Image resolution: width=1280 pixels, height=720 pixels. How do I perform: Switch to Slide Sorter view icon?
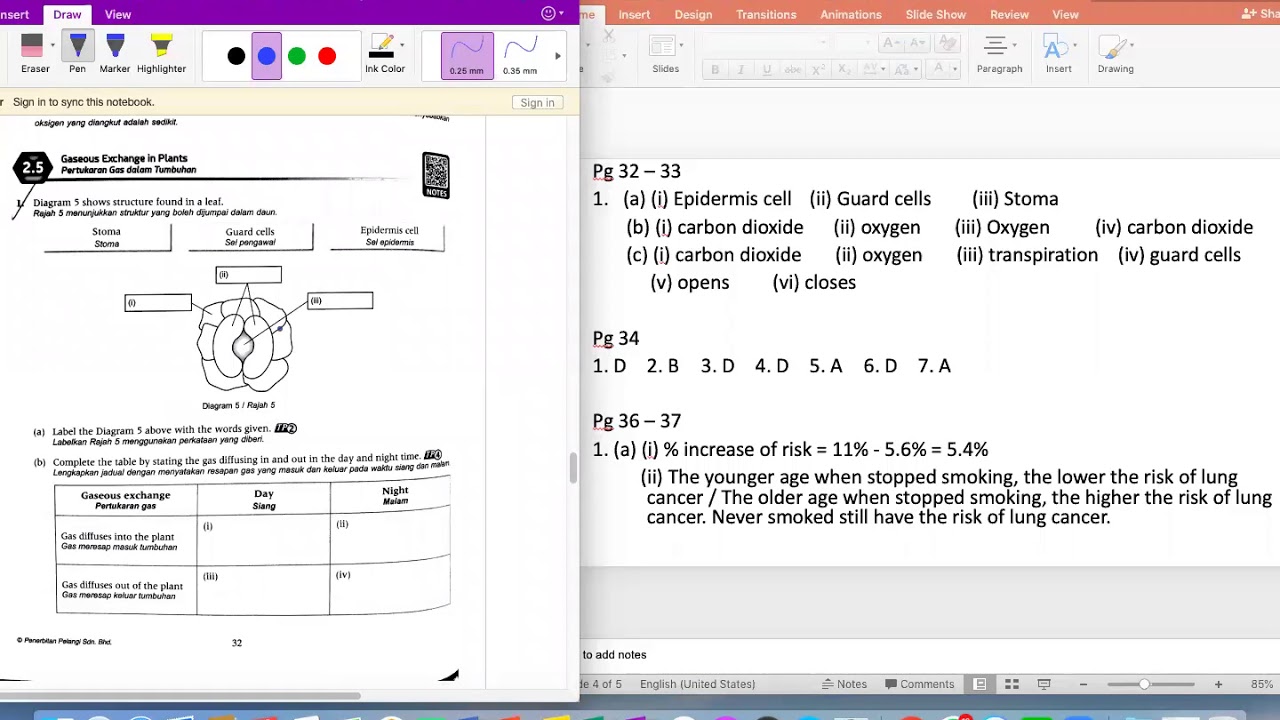coord(1012,684)
